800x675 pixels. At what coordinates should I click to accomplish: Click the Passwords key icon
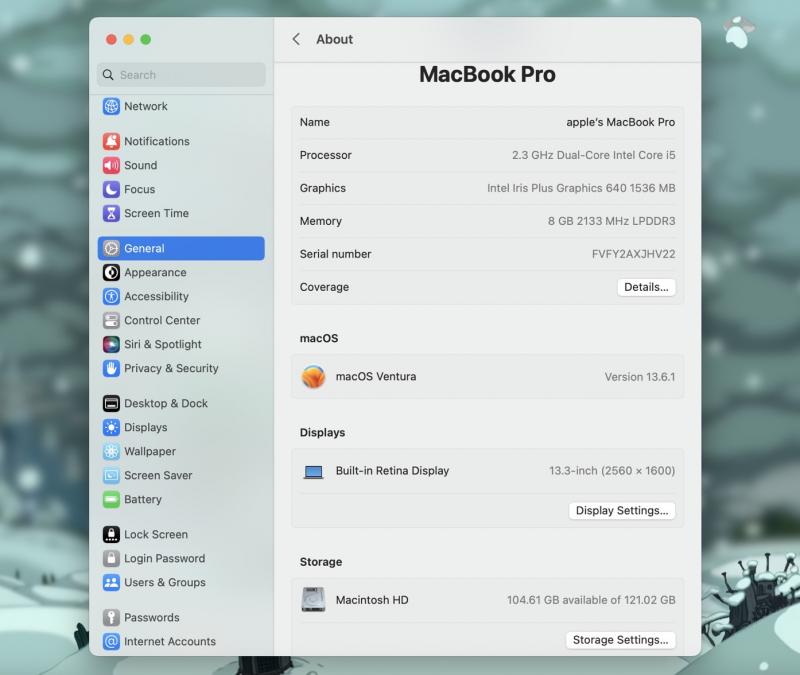click(111, 618)
